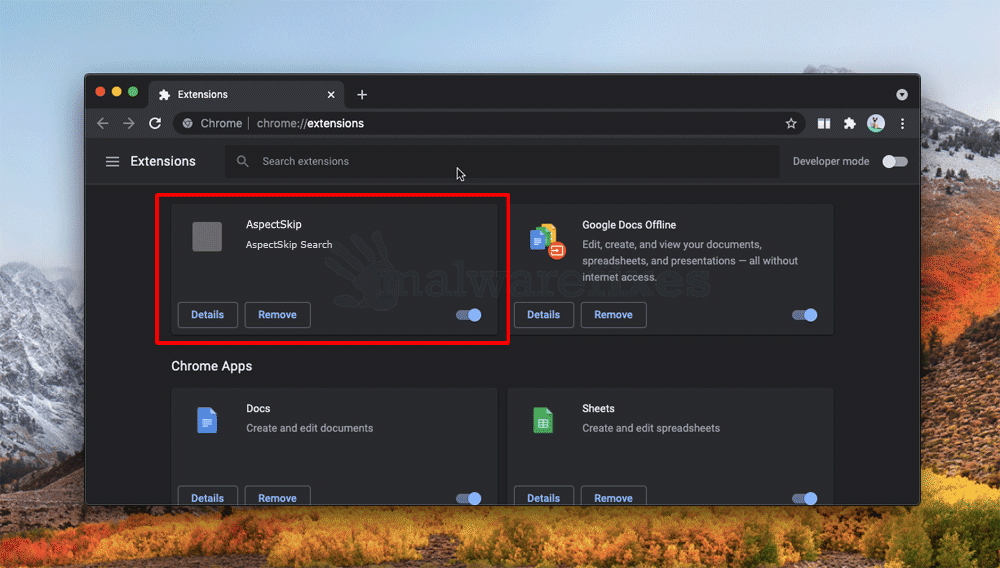Open AspectSkip Details
Screen dimensions: 1000x568
click(x=207, y=315)
